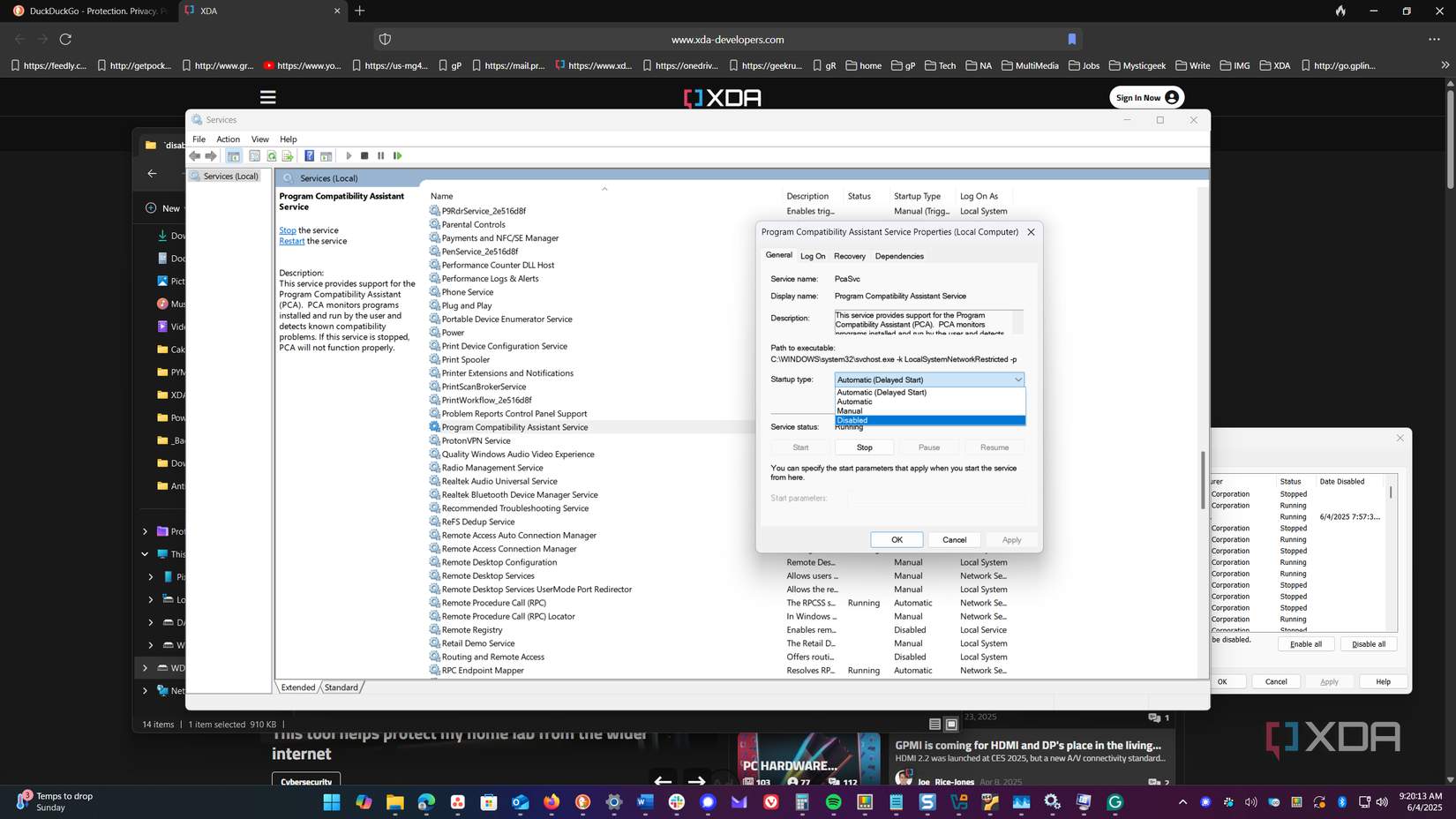Toggle the console tree pane icon
The height and width of the screenshot is (819, 1456).
[x=234, y=155]
